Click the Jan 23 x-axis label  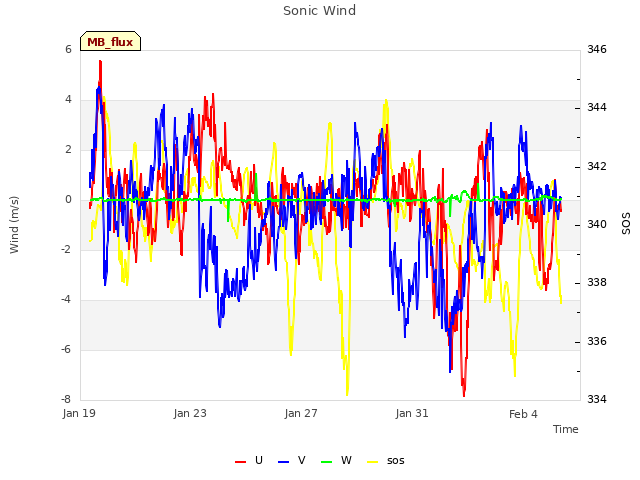(190, 413)
